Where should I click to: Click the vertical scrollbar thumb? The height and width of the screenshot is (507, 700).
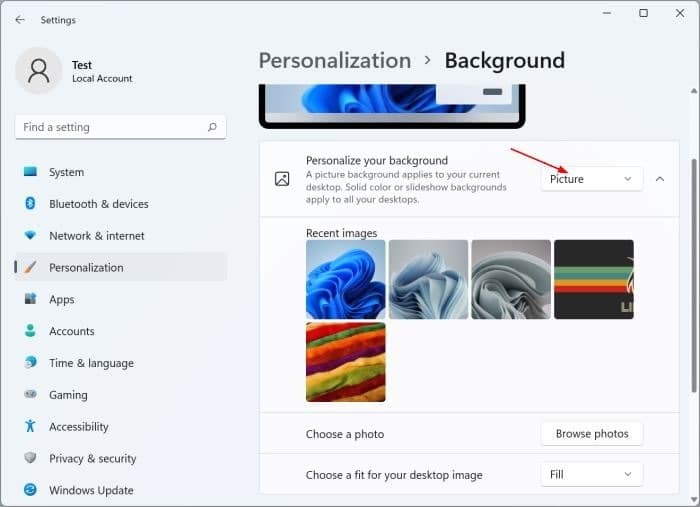point(694,275)
